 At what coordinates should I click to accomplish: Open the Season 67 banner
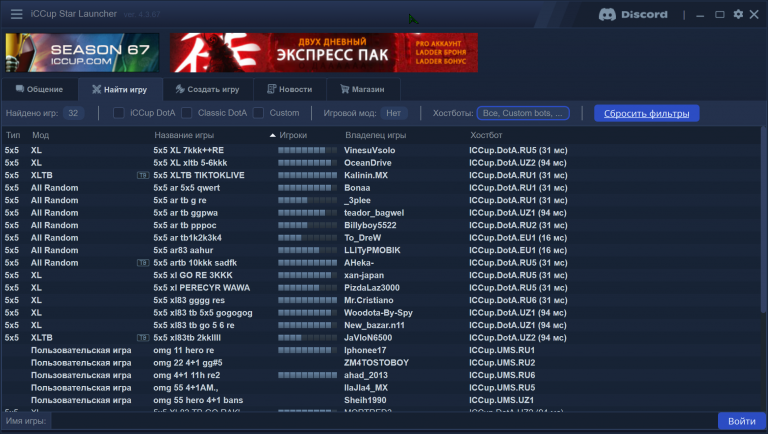tap(82, 53)
